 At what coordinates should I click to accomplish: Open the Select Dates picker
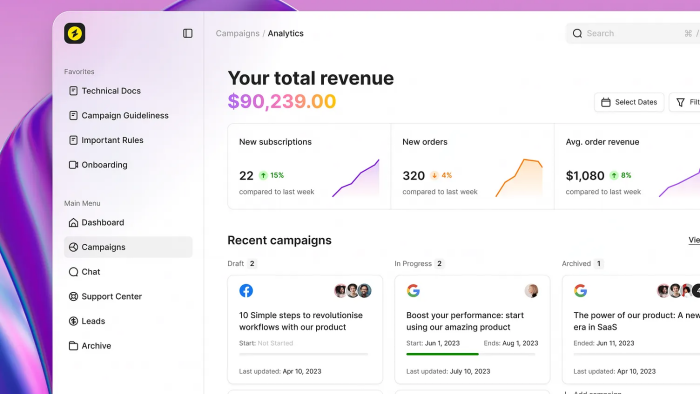629,102
